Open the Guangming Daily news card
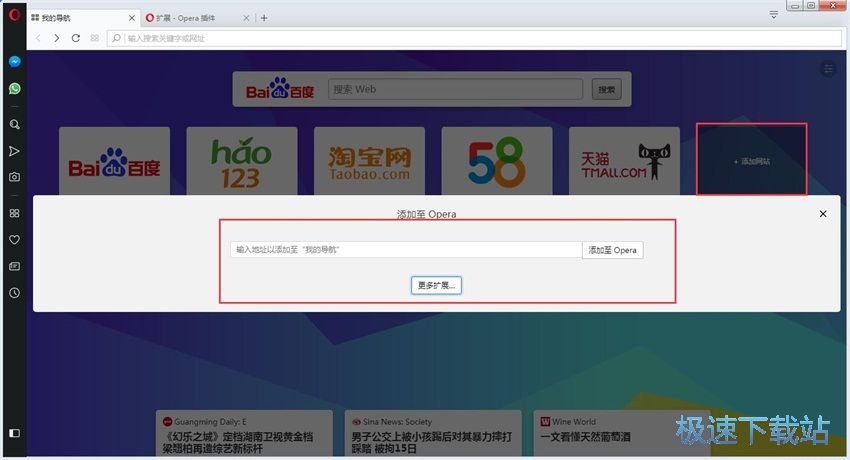The image size is (850, 460). pyautogui.click(x=244, y=435)
